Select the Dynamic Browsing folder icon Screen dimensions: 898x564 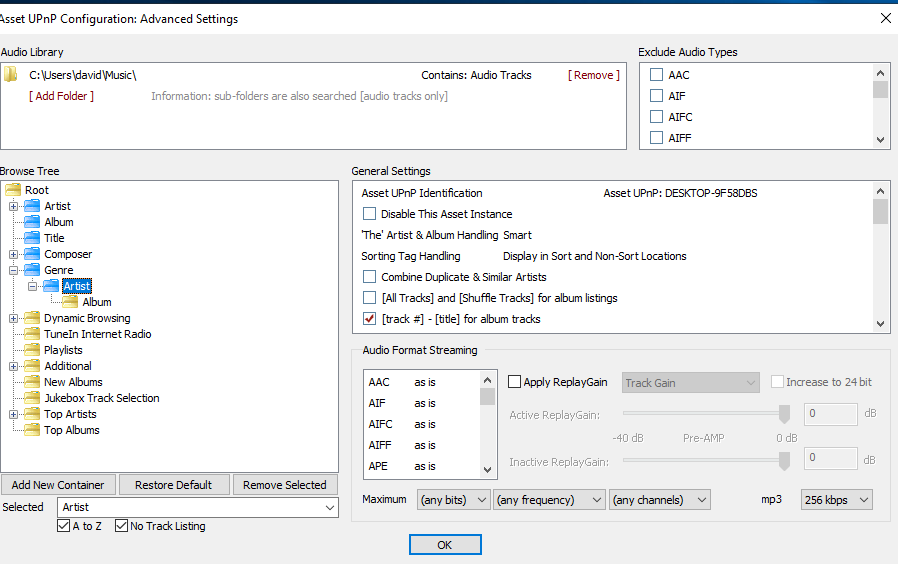32,318
